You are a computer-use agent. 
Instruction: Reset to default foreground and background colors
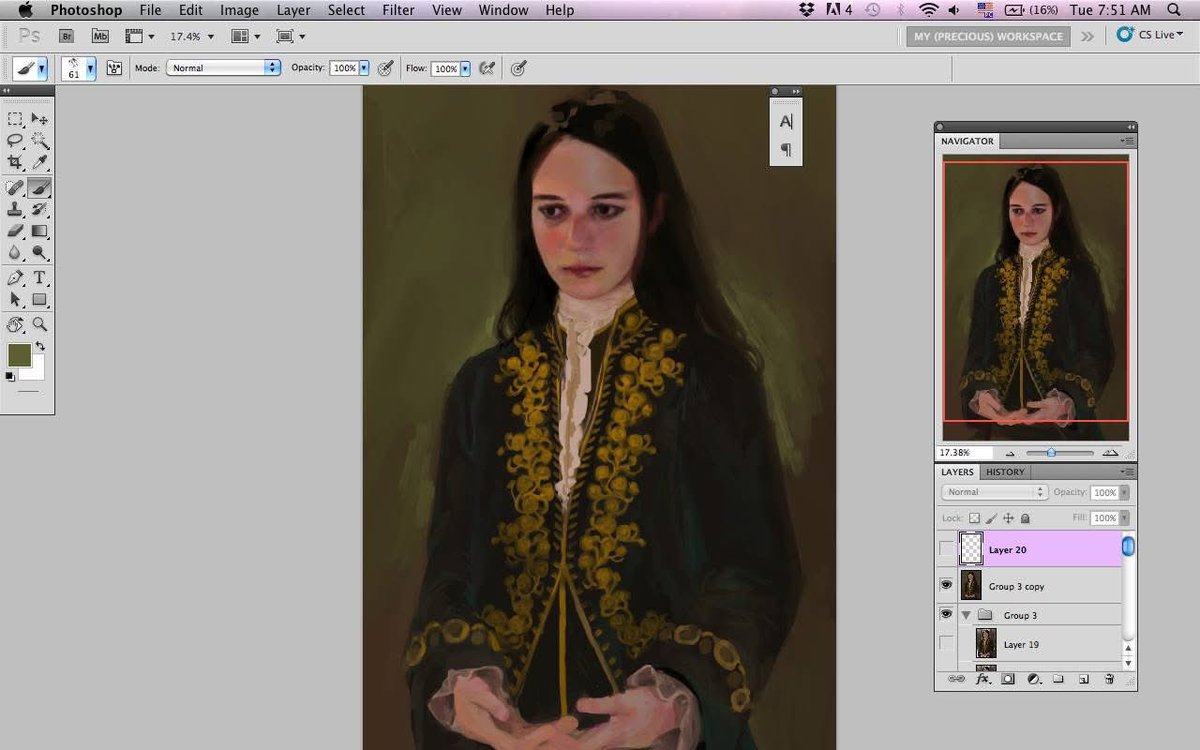10,377
